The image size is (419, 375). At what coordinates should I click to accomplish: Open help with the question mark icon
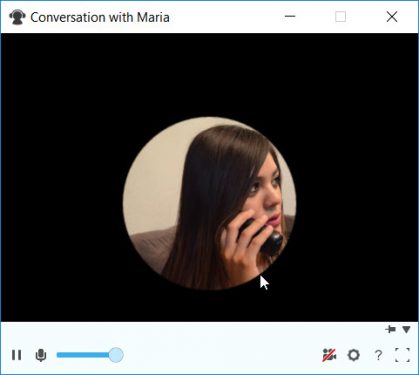pyautogui.click(x=378, y=355)
